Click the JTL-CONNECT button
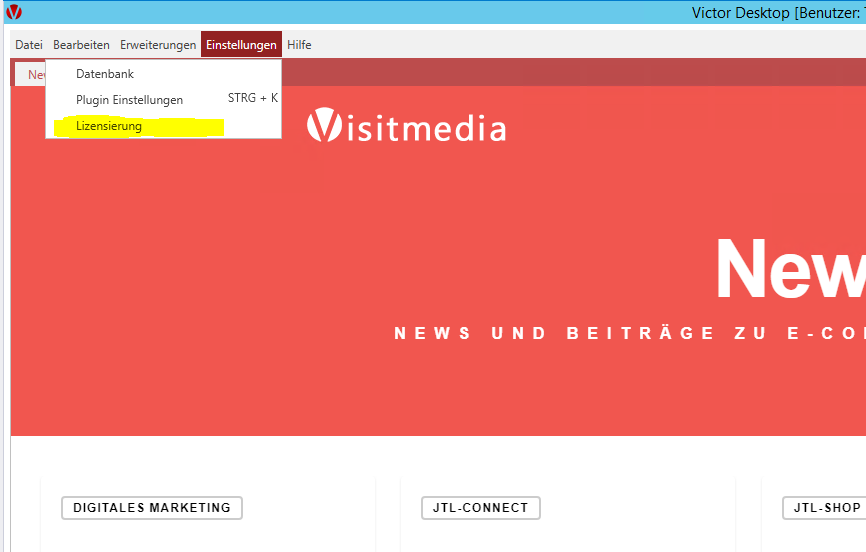Image resolution: width=866 pixels, height=552 pixels. pyautogui.click(x=480, y=508)
